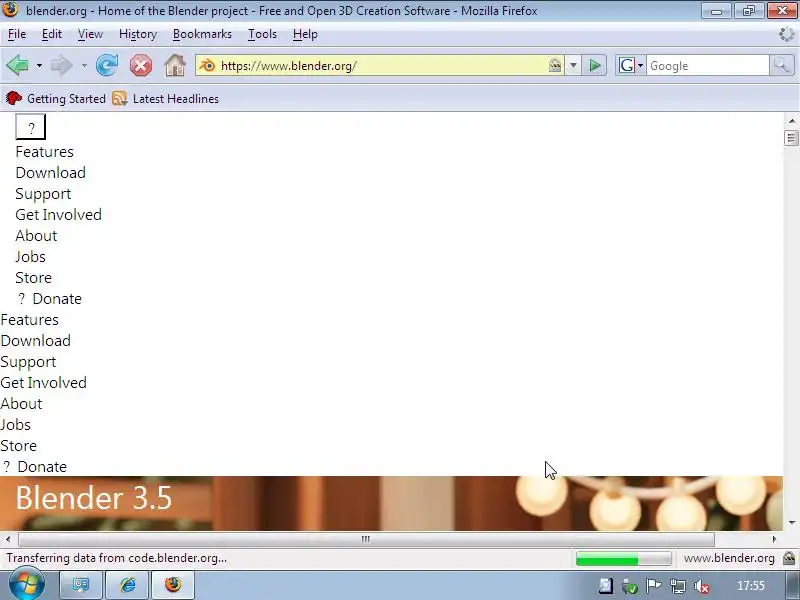
Task: Click the status bar padlock security icon
Action: [x=789, y=558]
